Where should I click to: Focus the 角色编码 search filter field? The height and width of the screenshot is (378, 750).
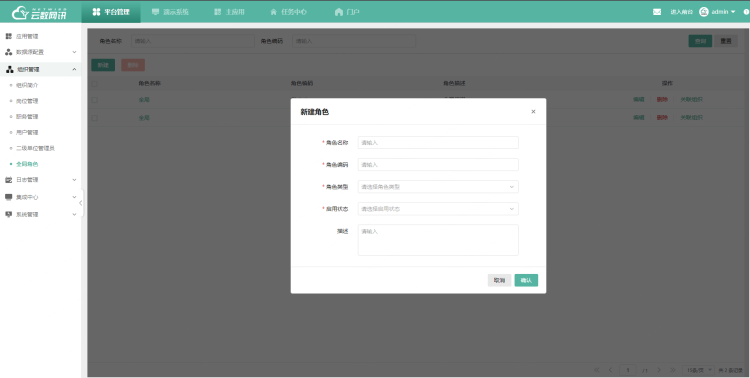click(354, 41)
